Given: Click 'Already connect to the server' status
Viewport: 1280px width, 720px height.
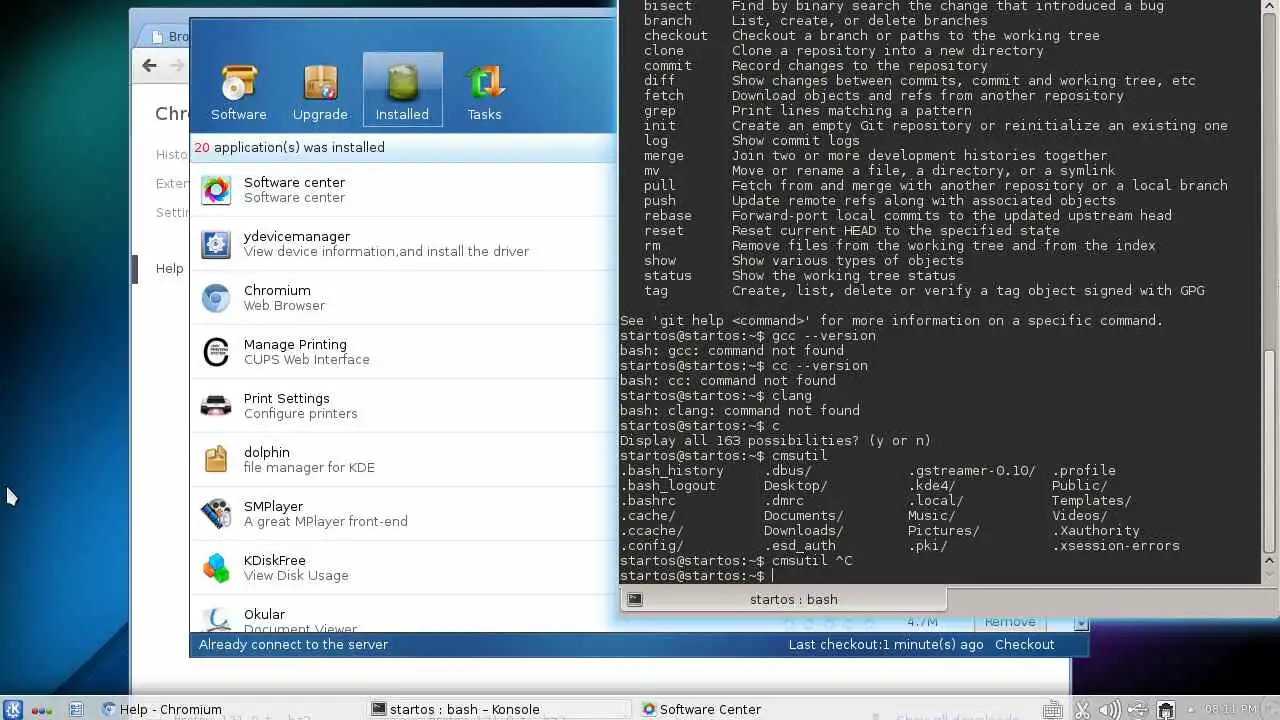Looking at the screenshot, I should pyautogui.click(x=293, y=645).
